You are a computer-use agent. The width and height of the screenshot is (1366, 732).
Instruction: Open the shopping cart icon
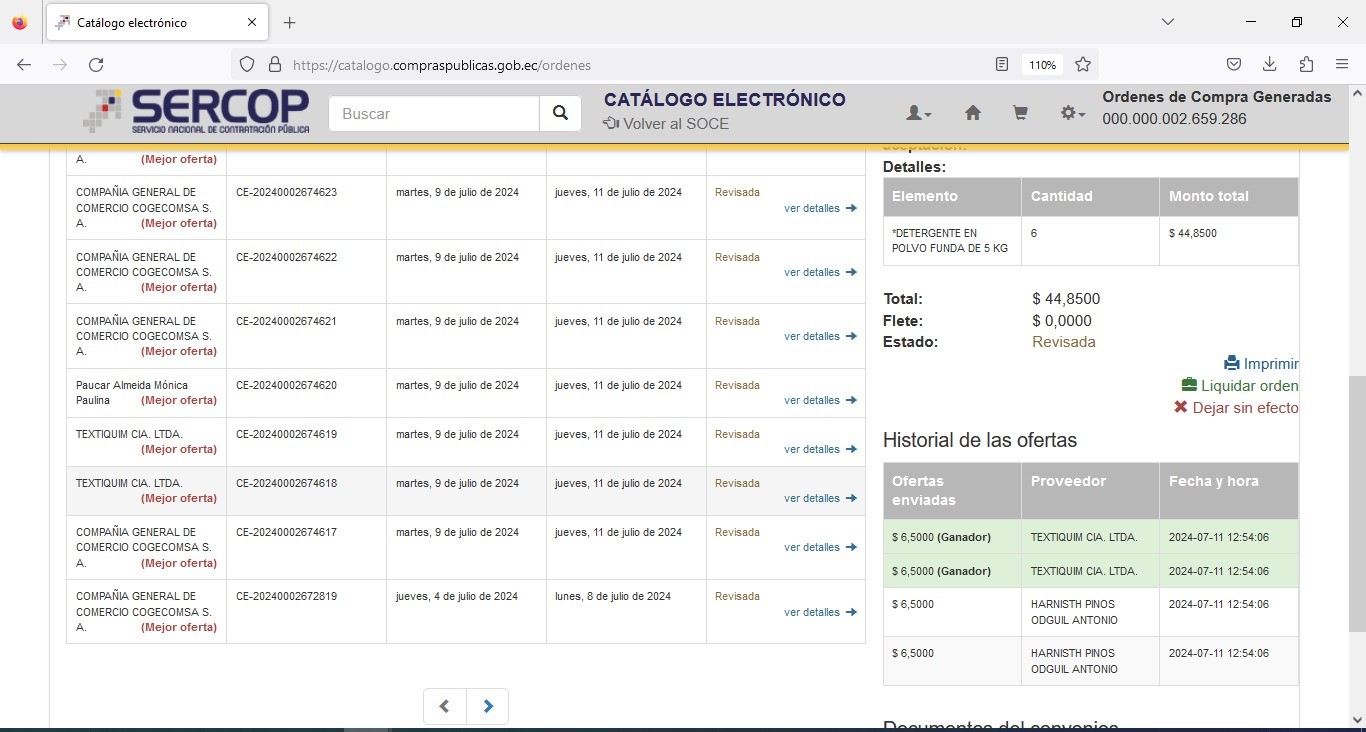tap(1020, 114)
